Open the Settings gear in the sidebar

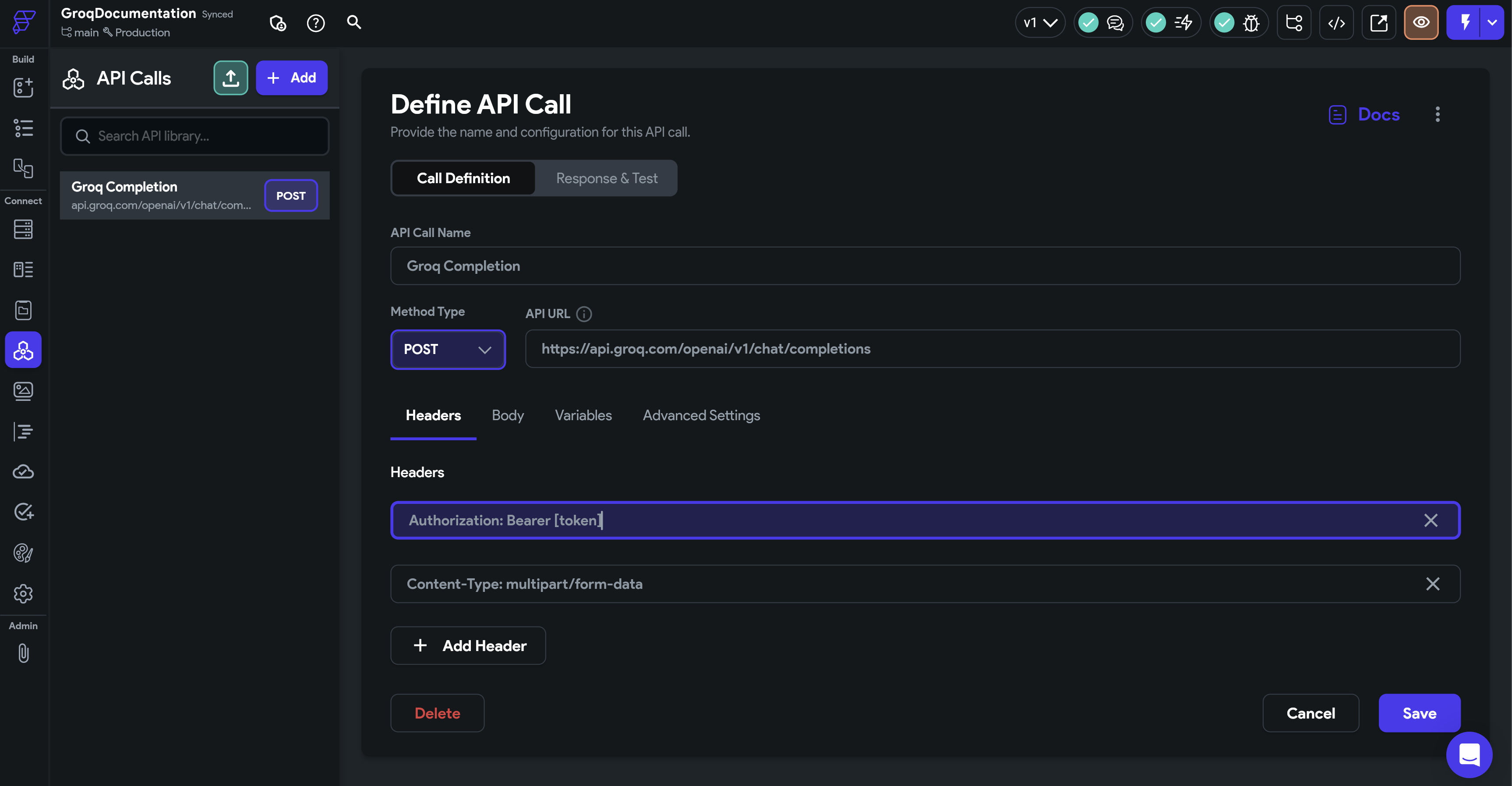(23, 594)
